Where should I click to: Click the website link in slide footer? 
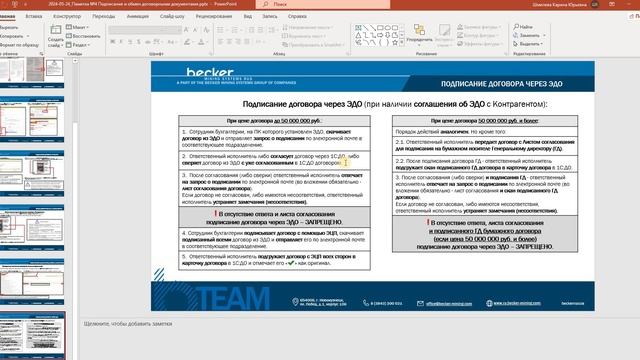point(517,303)
